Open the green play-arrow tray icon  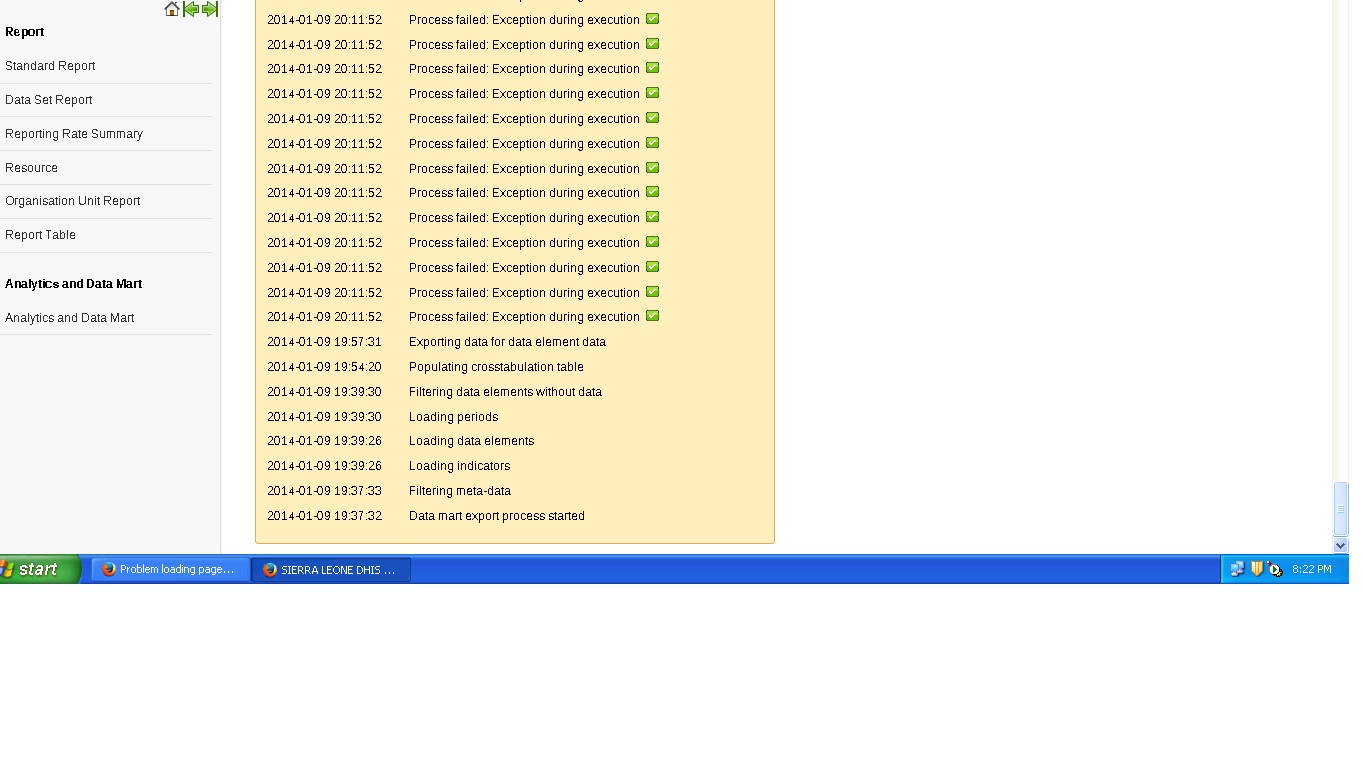1275,569
